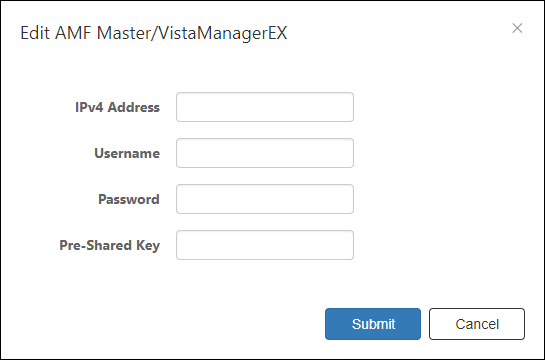Viewport: 545px width, 360px height.
Task: Click the Edit AMF Master/VistaManagerEX title
Action: pyautogui.click(x=154, y=33)
